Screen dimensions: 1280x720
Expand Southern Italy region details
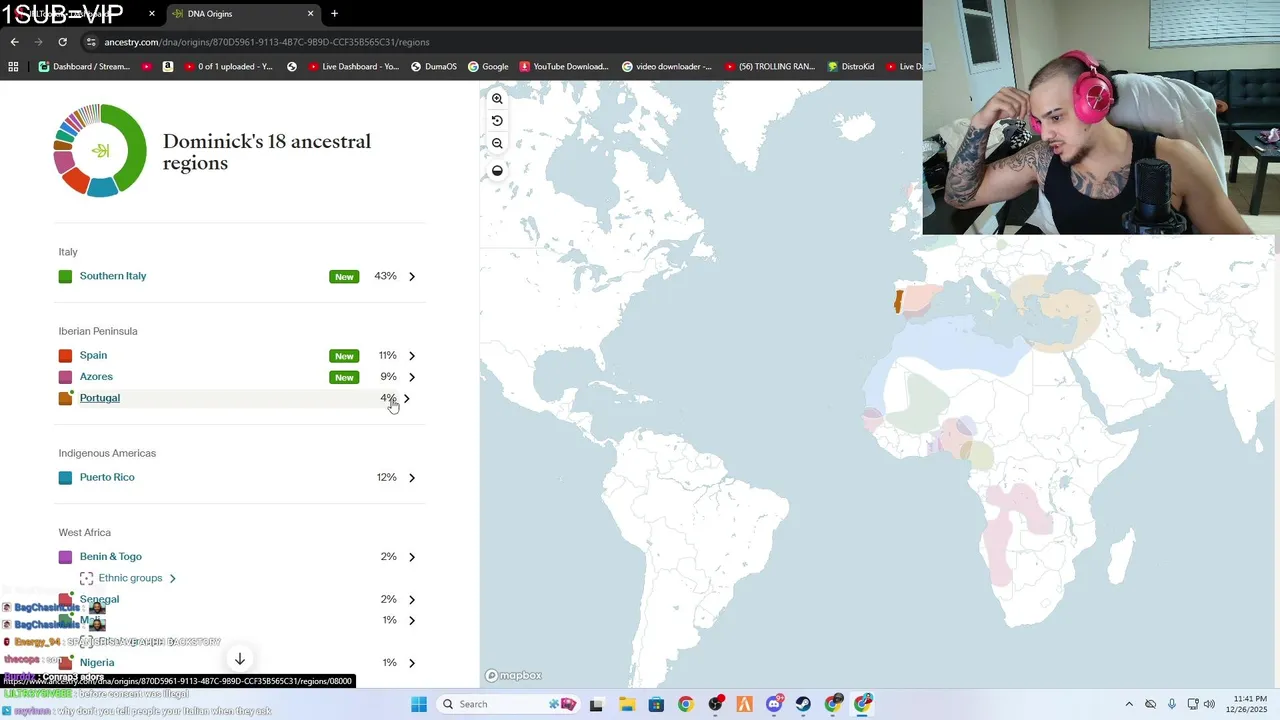tap(411, 276)
